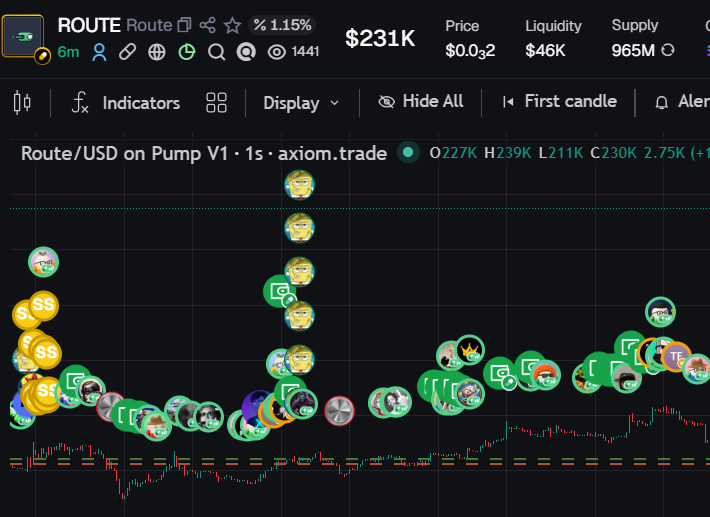Click the green live status dot
The image size is (710, 517).
point(408,152)
